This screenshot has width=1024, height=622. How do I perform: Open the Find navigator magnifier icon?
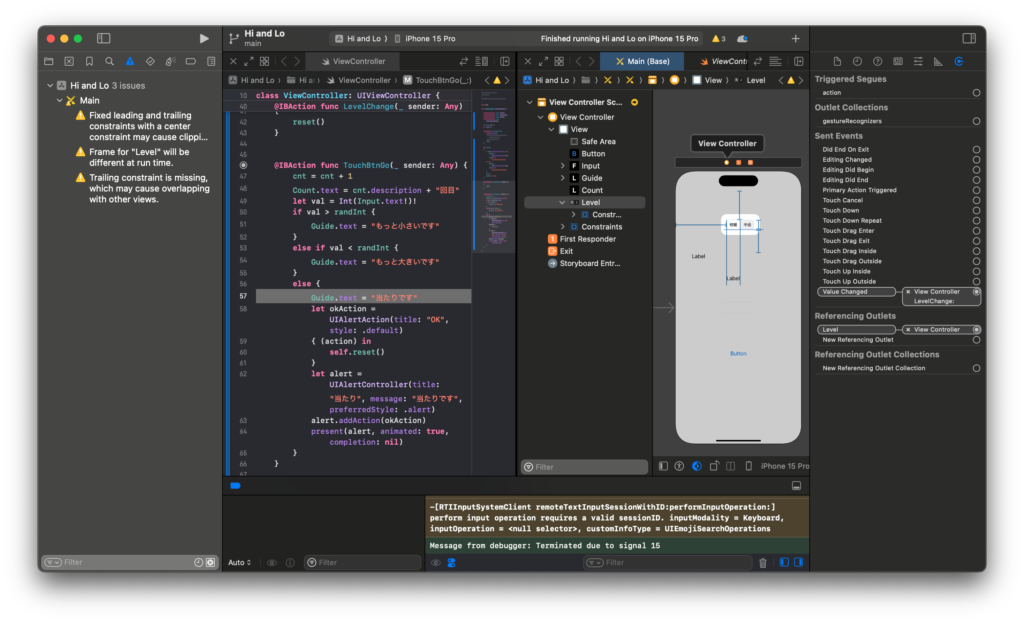[108, 62]
